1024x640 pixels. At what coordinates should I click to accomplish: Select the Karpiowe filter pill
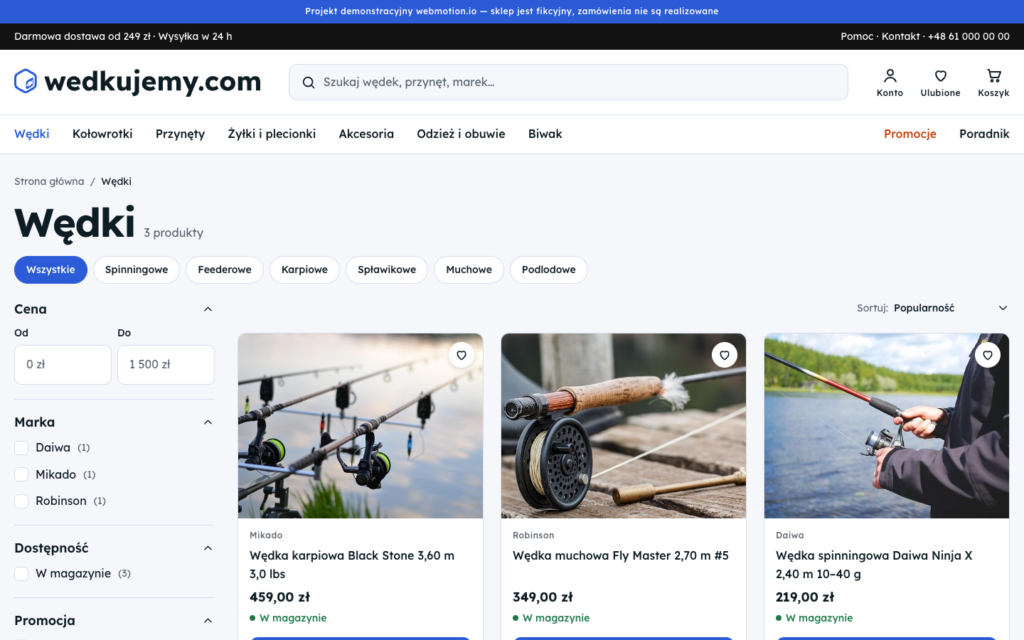304,270
